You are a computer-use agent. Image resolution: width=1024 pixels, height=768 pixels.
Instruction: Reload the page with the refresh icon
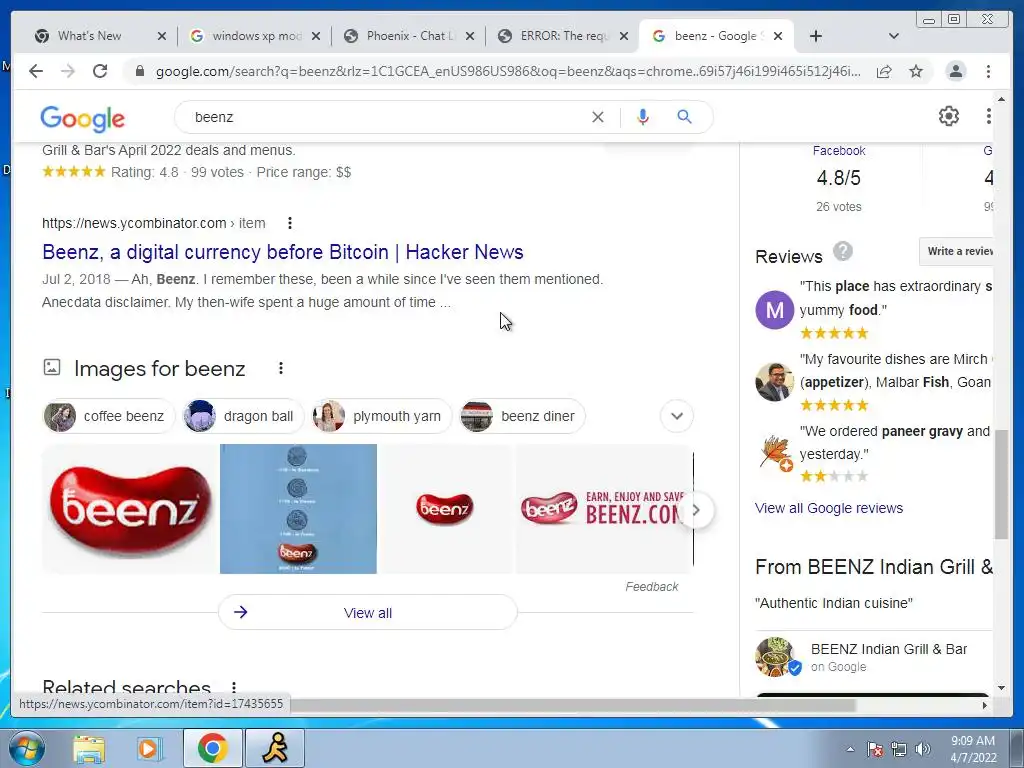tap(100, 71)
